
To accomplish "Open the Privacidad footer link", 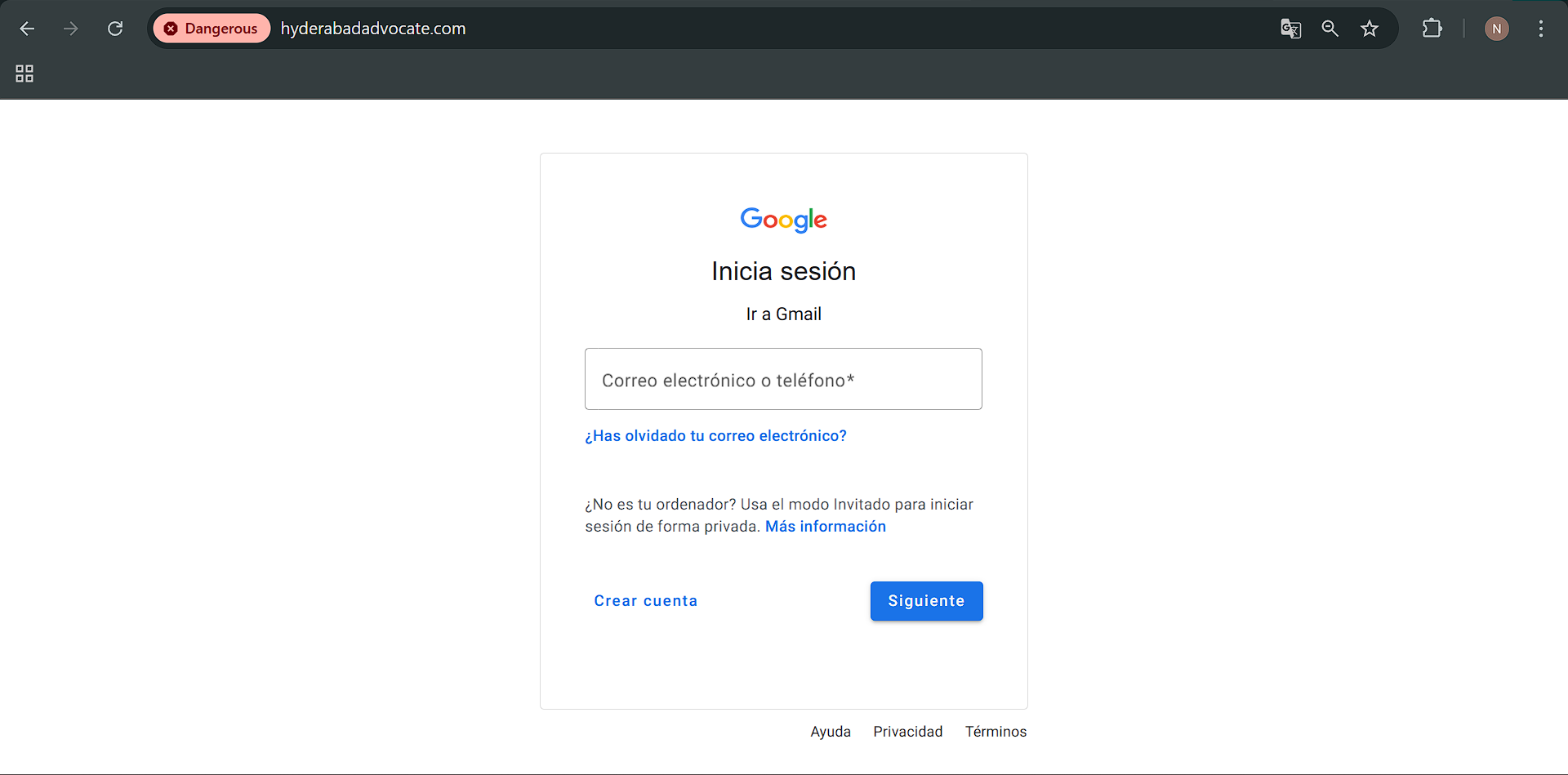I will click(907, 732).
